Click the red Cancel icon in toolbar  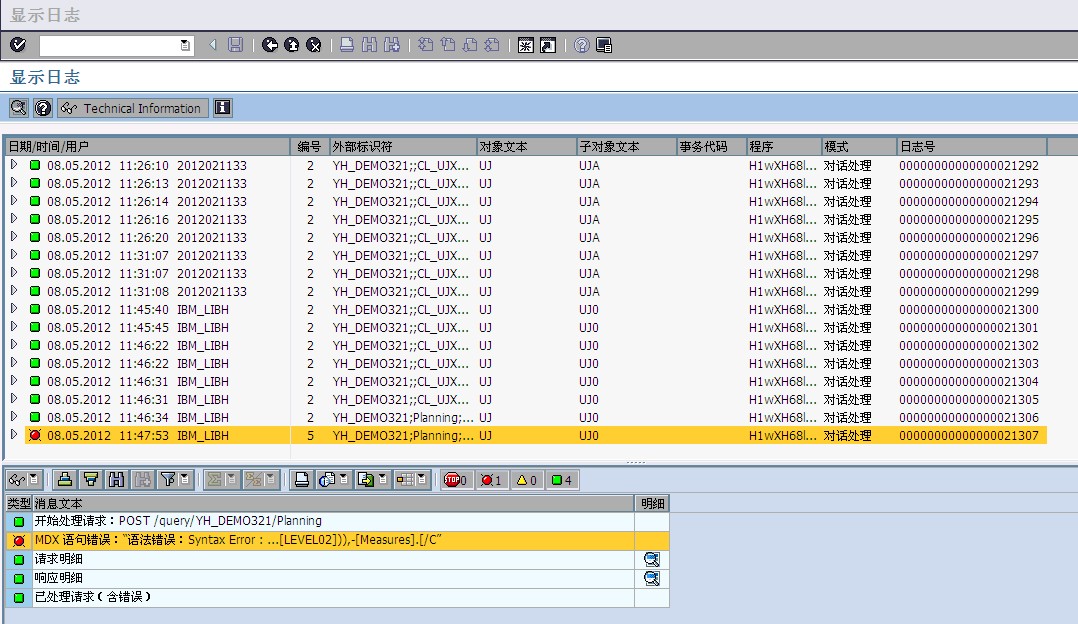[x=314, y=45]
